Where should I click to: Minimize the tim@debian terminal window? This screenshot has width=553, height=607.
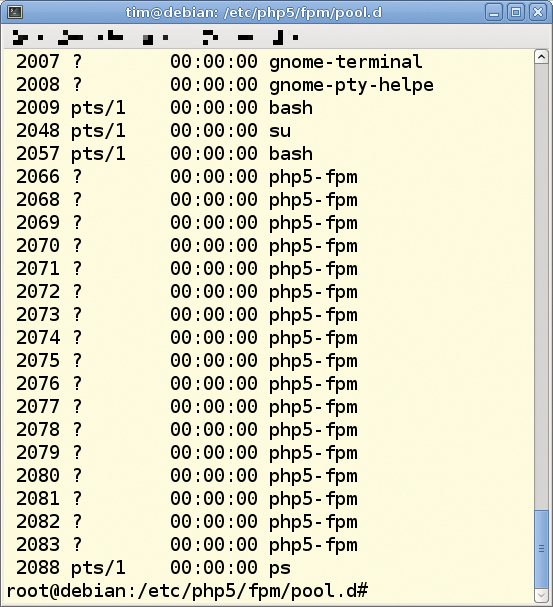(494, 12)
